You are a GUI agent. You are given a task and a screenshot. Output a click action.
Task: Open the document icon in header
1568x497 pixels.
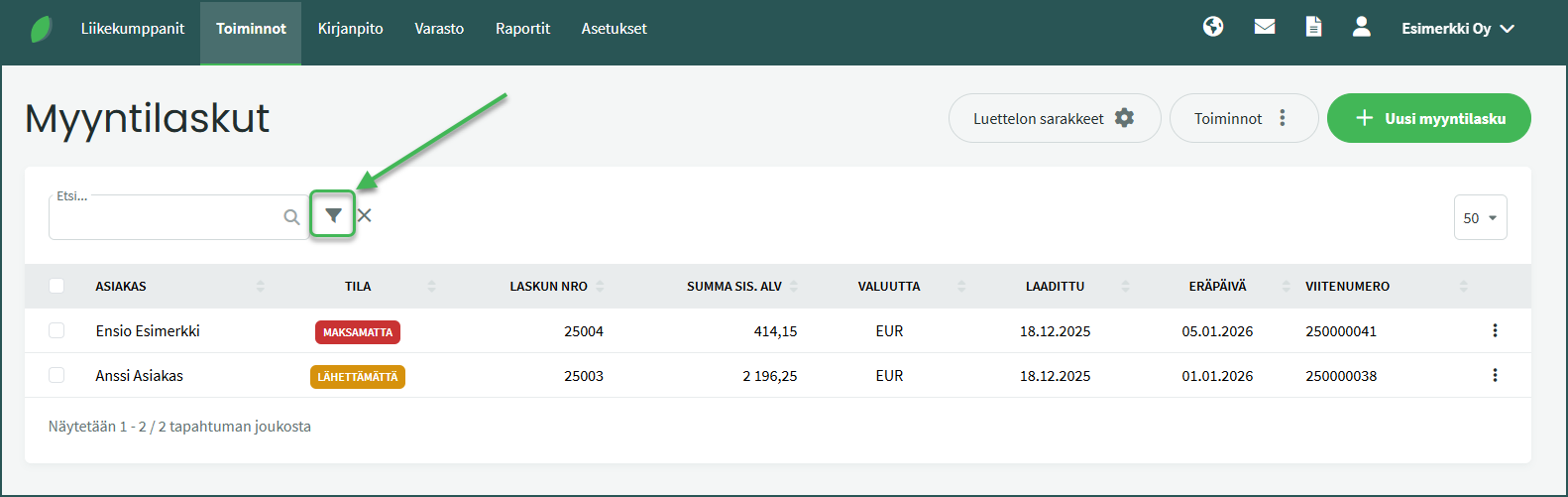tap(1313, 27)
